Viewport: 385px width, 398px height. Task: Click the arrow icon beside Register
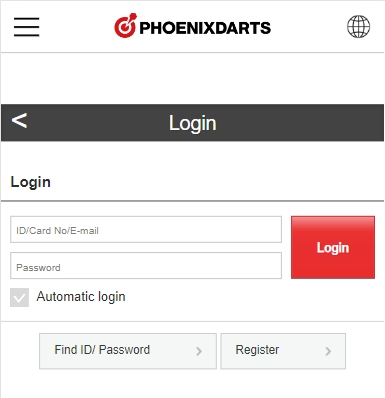(x=328, y=351)
